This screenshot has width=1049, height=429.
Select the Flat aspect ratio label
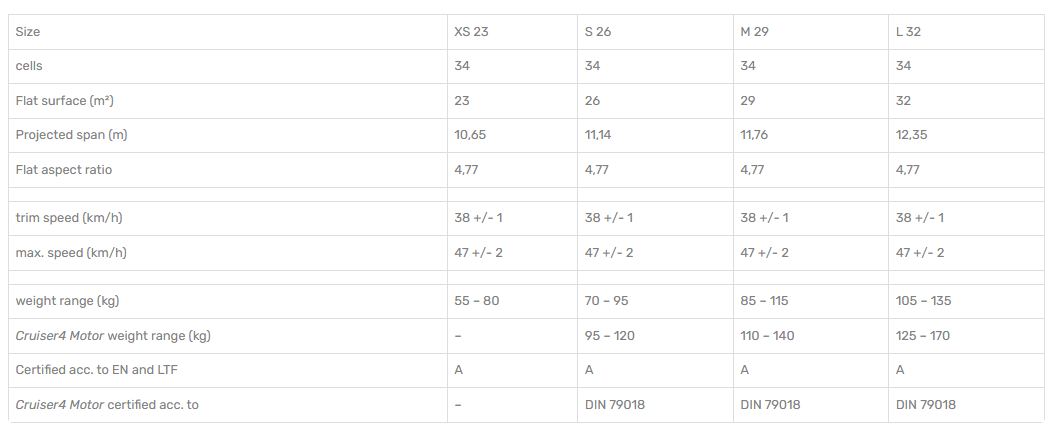pos(64,170)
